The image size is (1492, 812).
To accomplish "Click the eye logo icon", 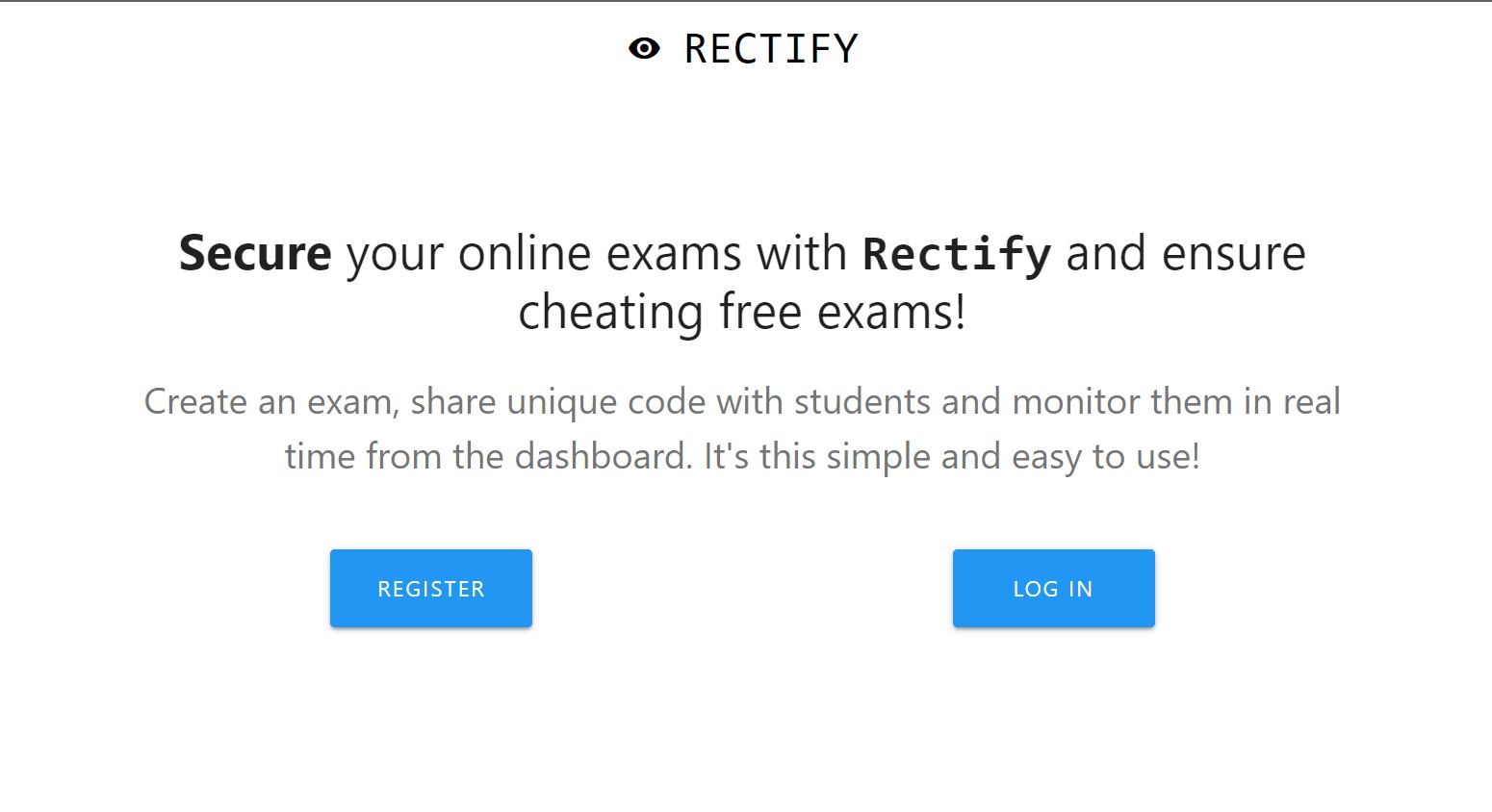I will pos(644,48).
